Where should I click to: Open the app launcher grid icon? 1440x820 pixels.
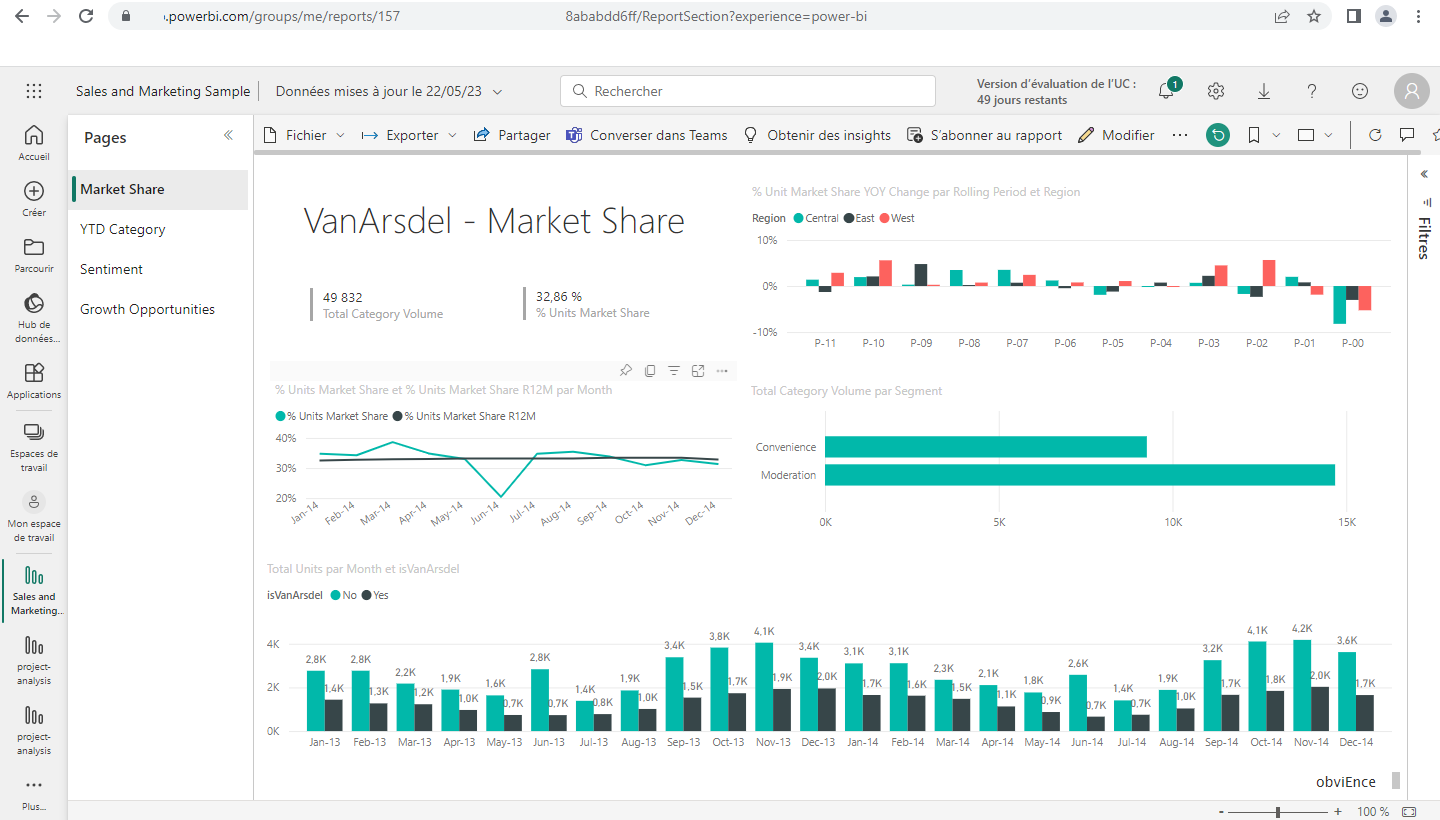coord(34,91)
